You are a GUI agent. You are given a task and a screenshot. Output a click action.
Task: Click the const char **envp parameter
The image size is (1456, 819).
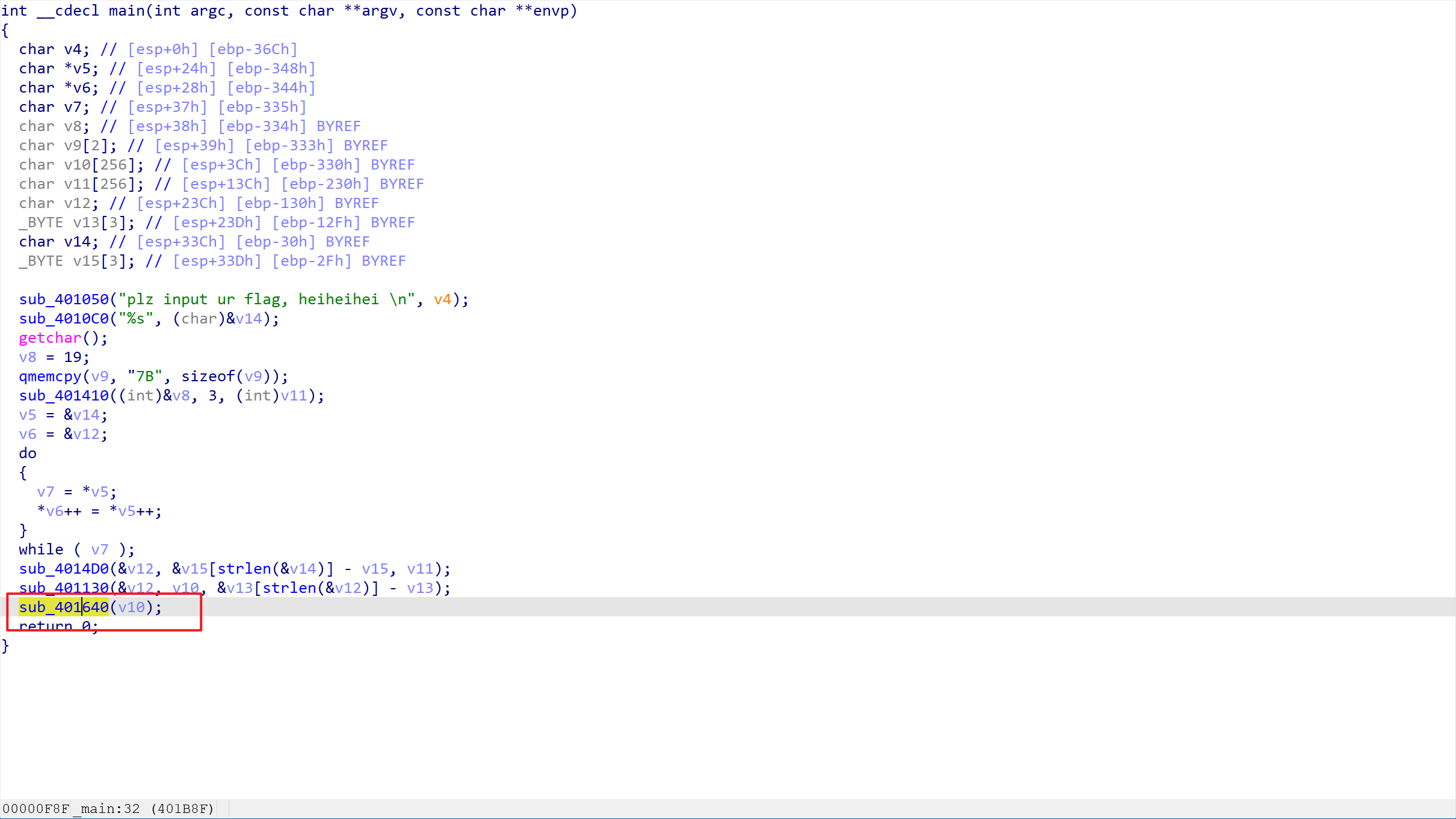pos(492,10)
